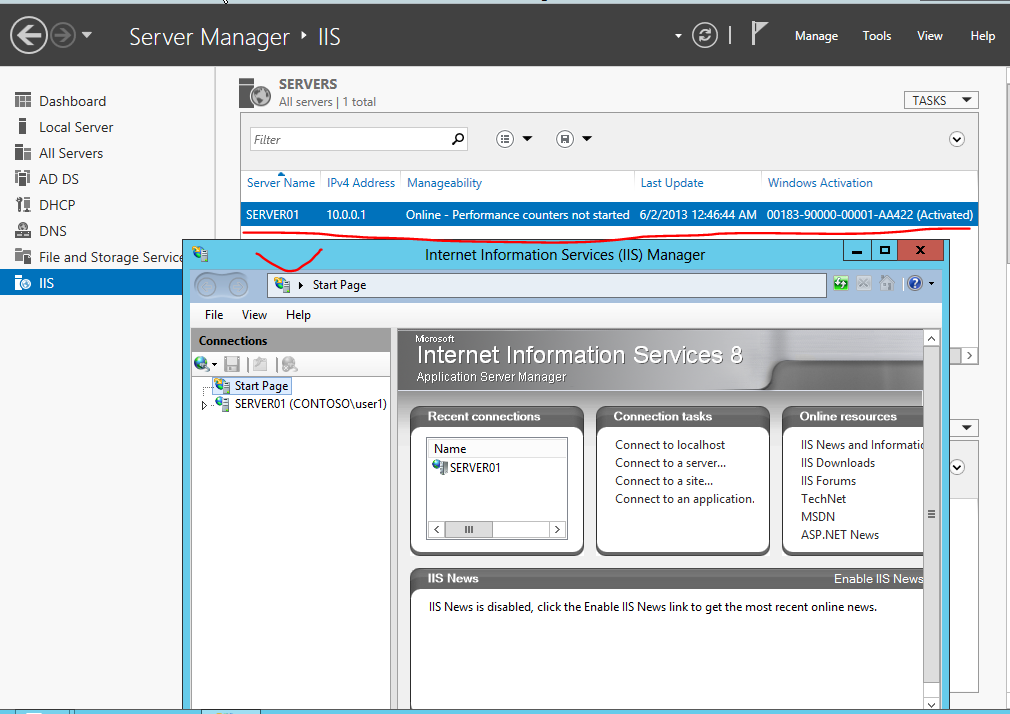Screen dimensions: 1010x714
Task: Expand servers filter criteria chevron
Action: tap(957, 139)
